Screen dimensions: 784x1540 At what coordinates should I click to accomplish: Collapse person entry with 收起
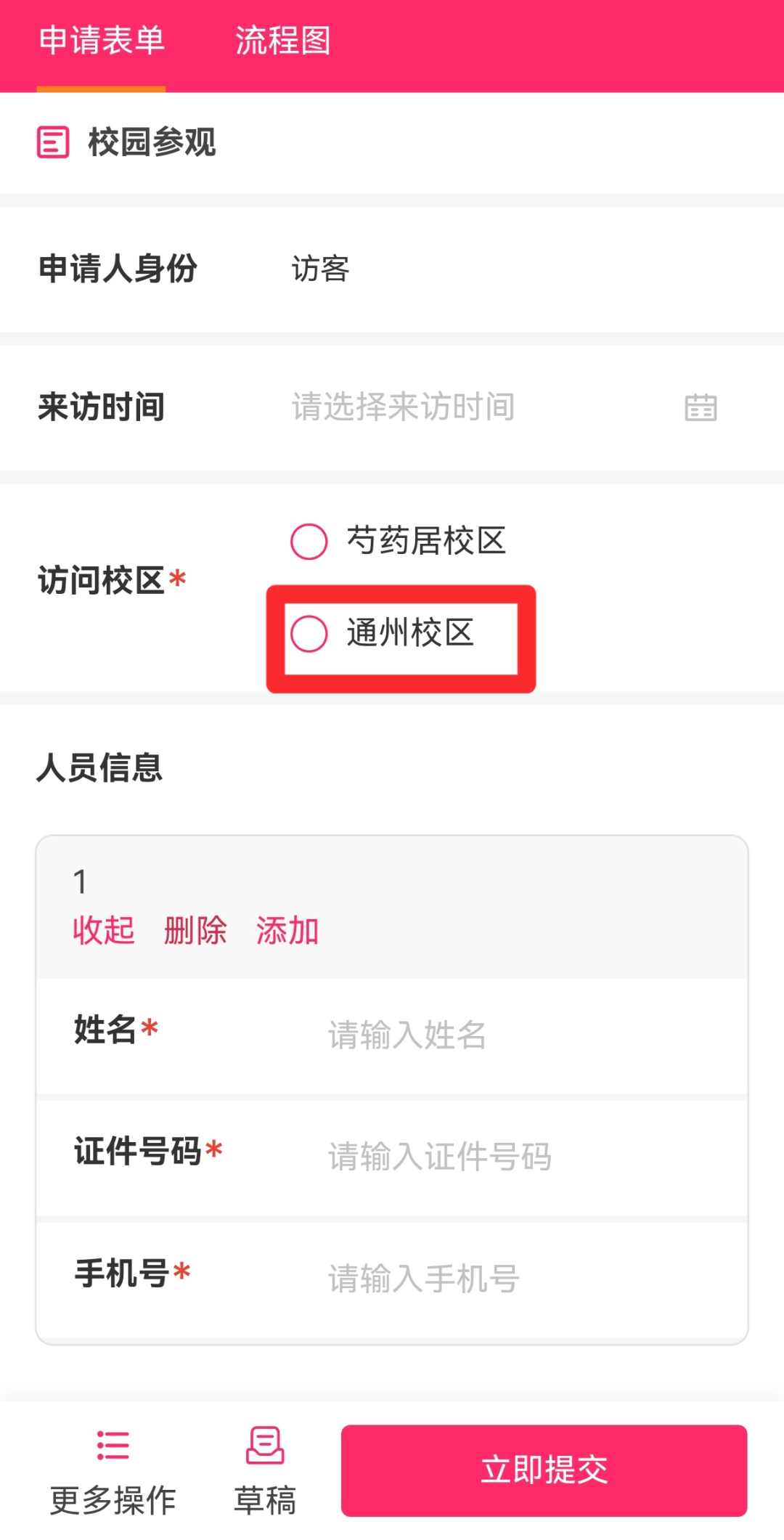[104, 930]
